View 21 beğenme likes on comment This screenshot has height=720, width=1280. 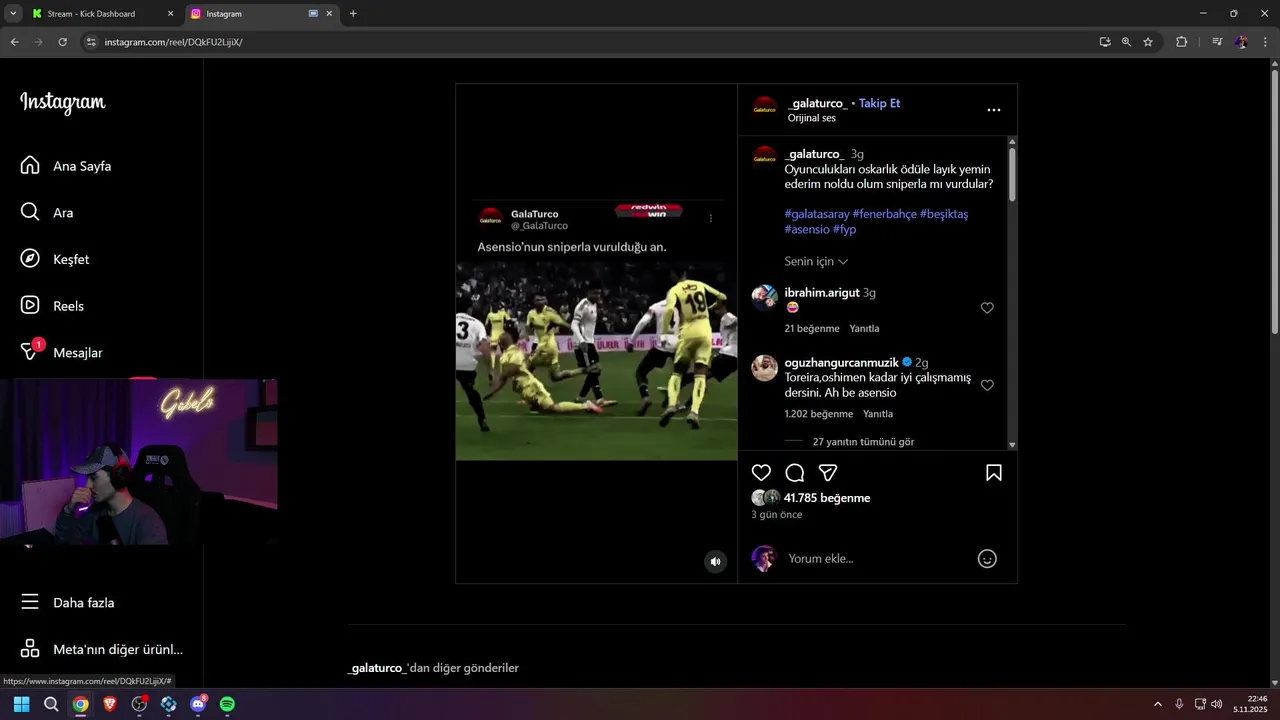[811, 328]
